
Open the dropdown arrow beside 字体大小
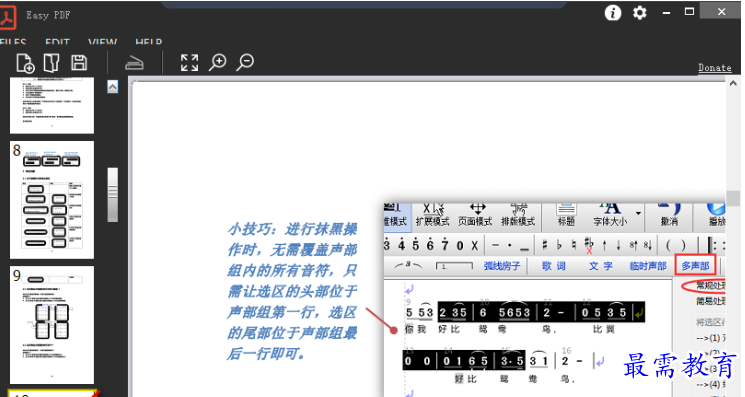638,213
